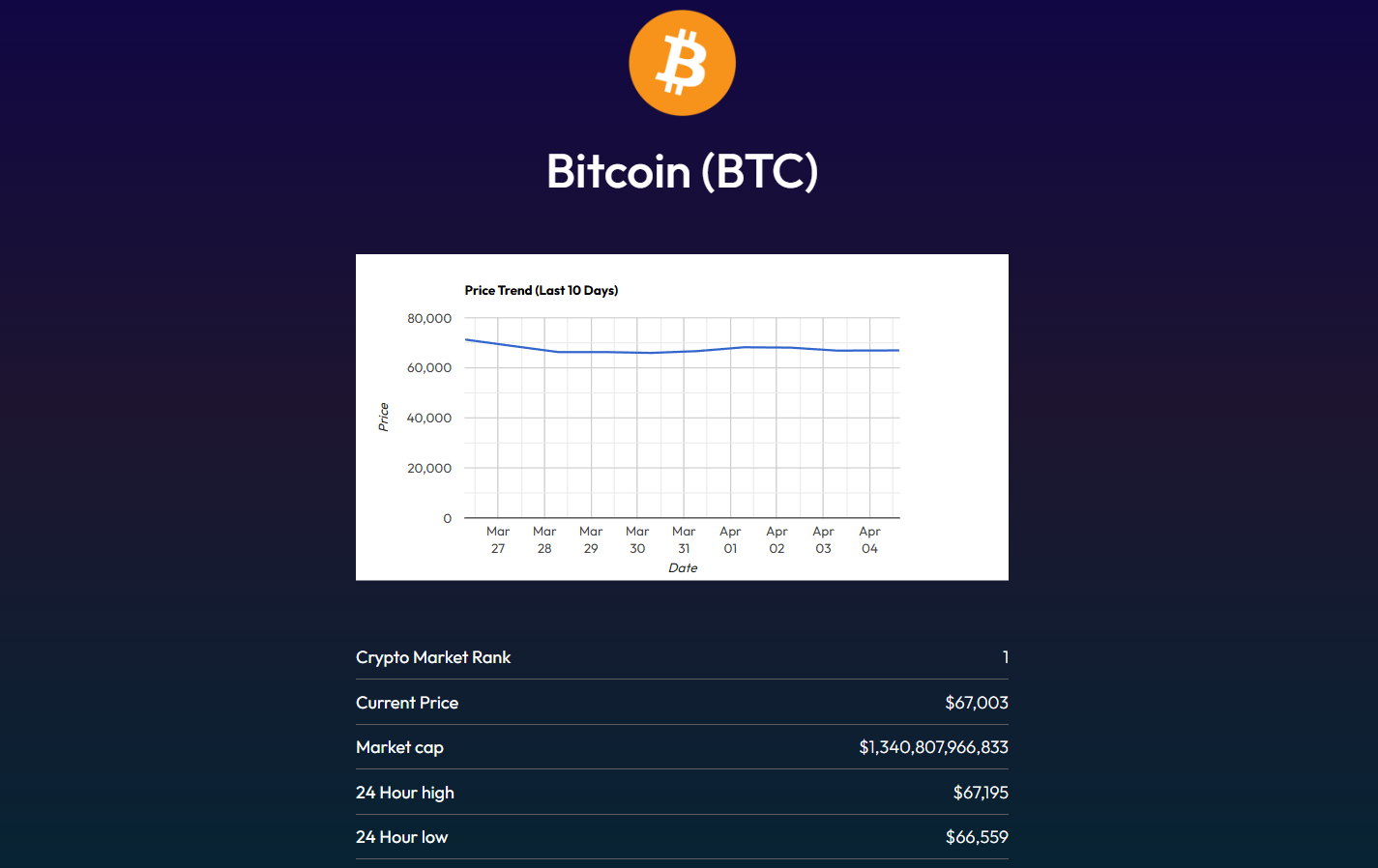Select the Mar 27 date label
The image size is (1378, 868).
498,540
